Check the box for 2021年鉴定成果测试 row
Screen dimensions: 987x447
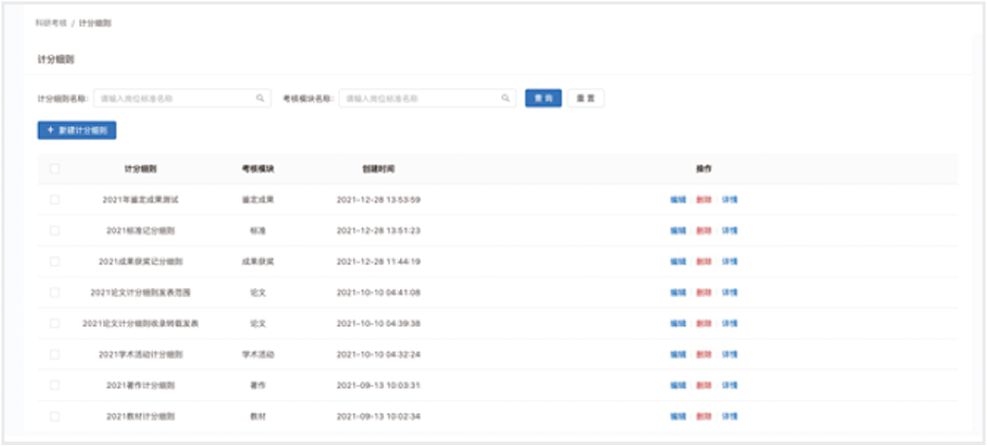pyautogui.click(x=54, y=200)
